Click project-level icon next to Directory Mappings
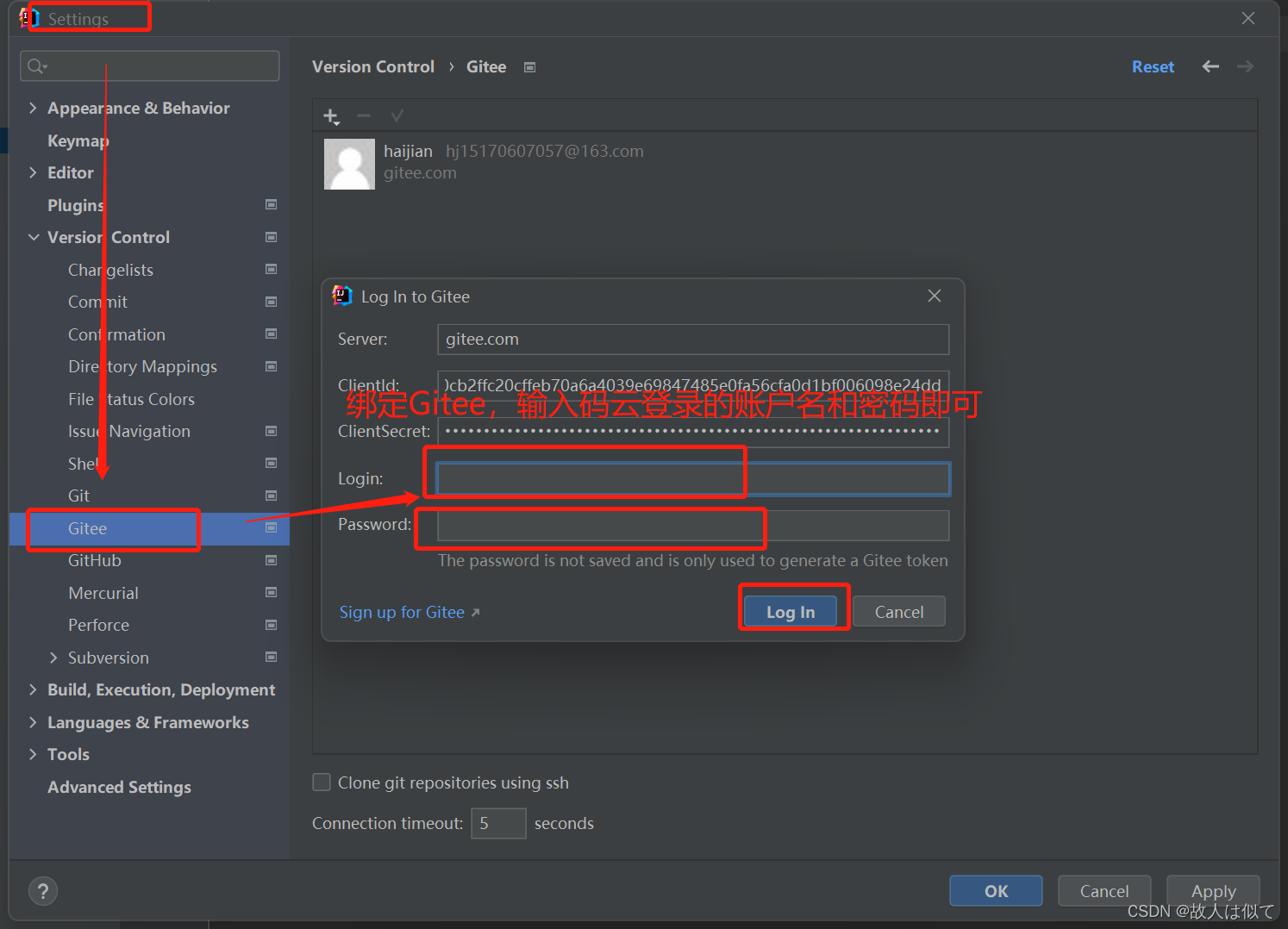1288x929 pixels. point(271,366)
